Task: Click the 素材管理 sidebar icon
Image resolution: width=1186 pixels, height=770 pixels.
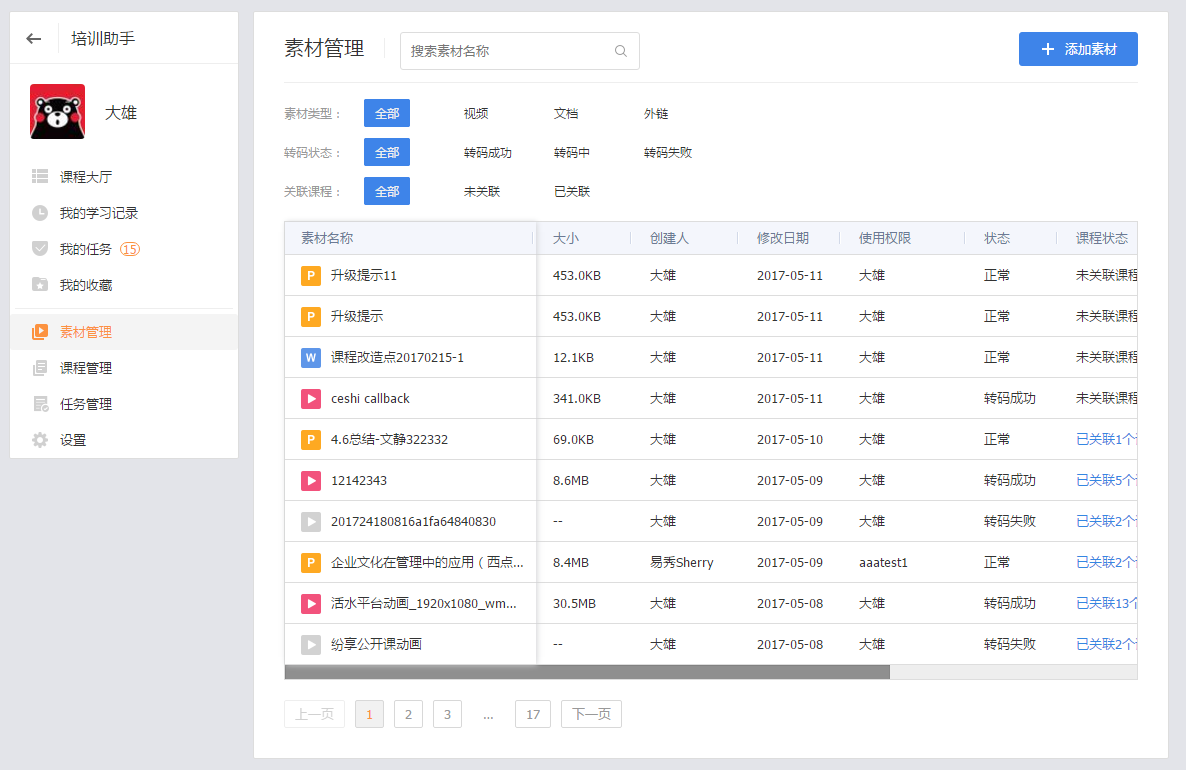Action: [40, 332]
